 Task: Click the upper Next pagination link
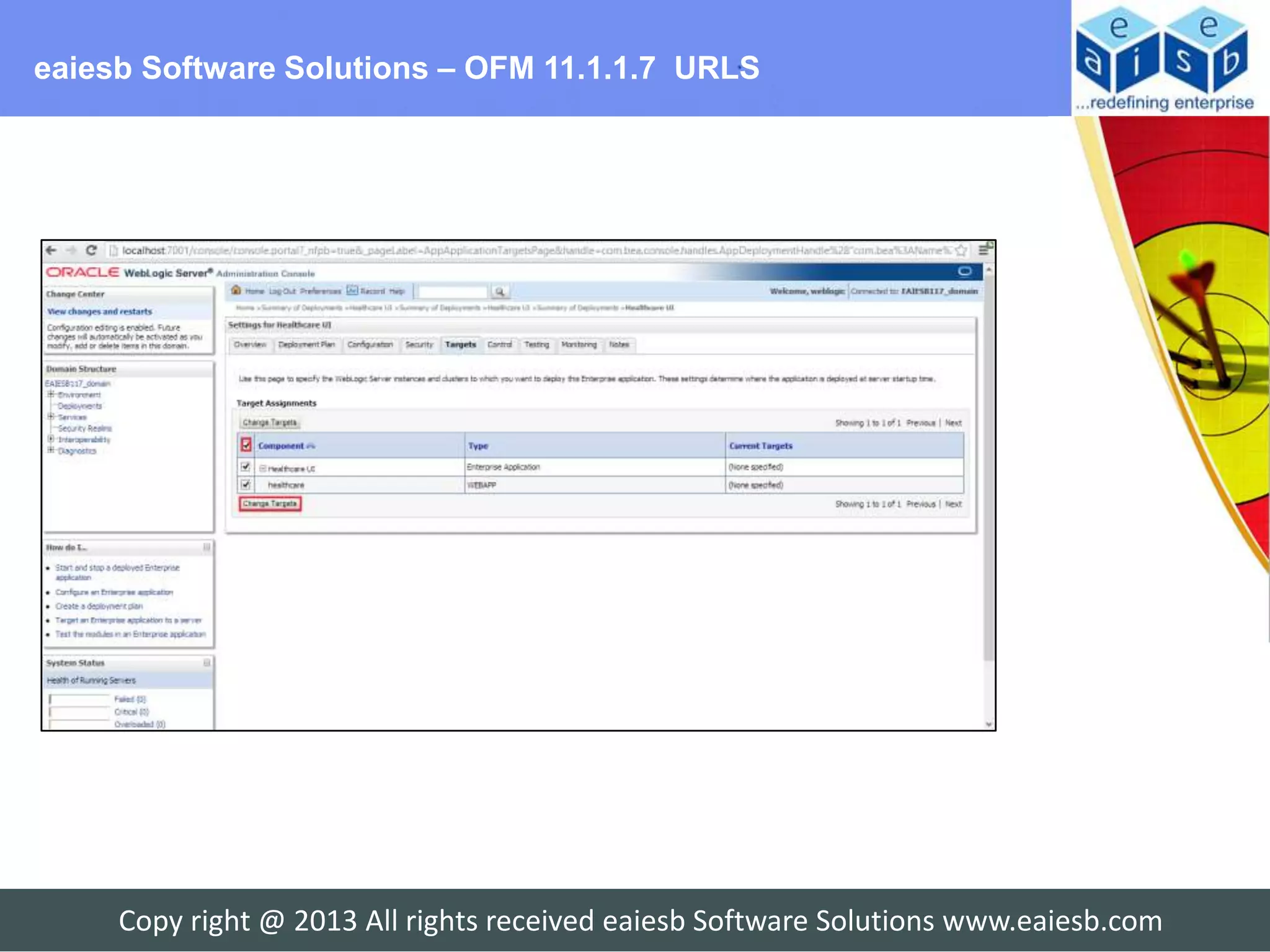click(x=954, y=423)
